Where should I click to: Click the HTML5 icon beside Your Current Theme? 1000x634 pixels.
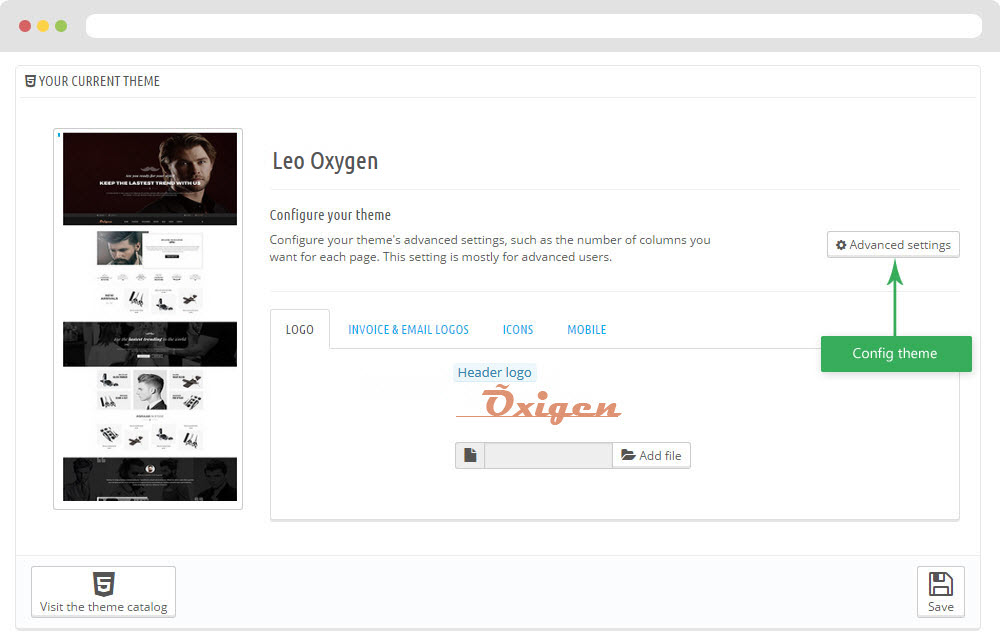(x=30, y=81)
